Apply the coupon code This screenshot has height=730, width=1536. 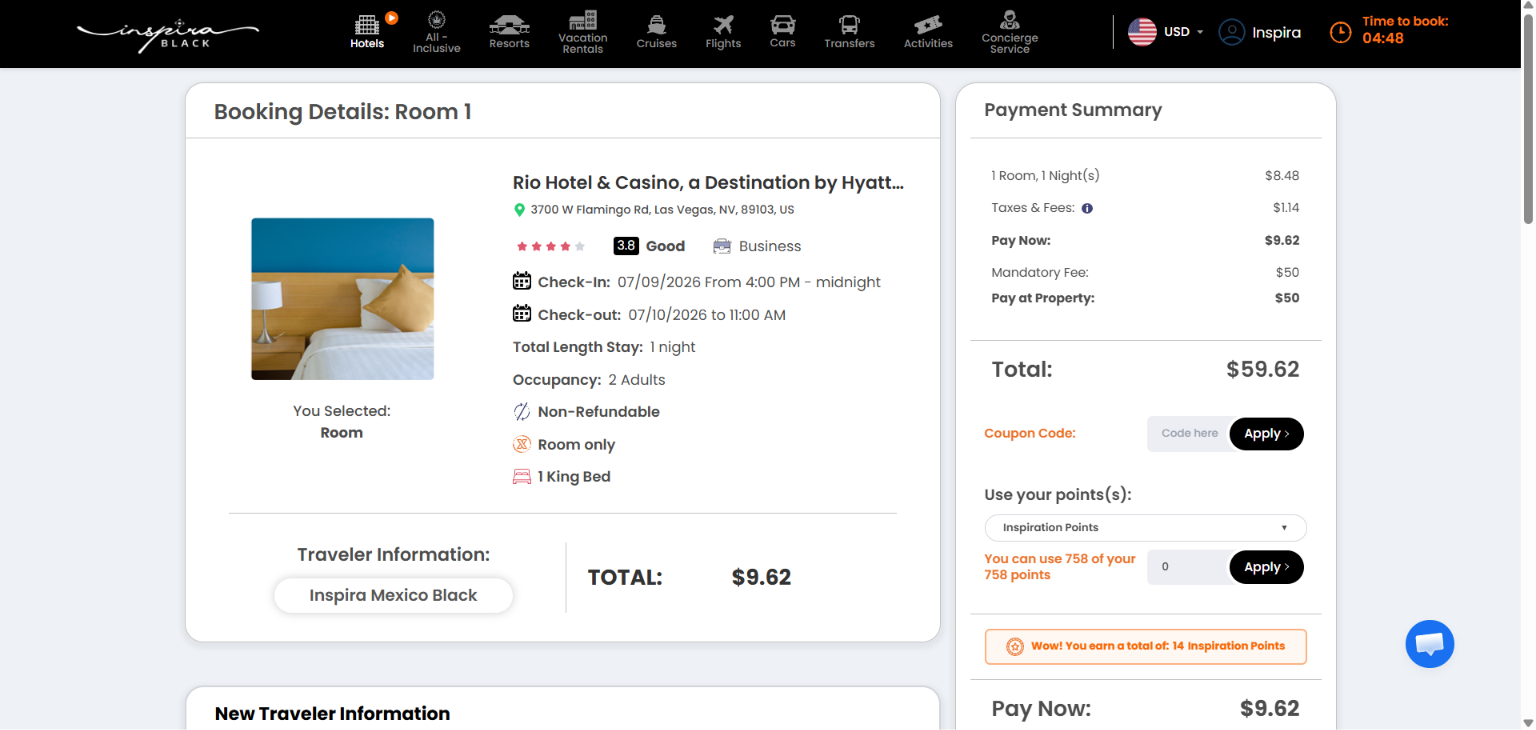click(1266, 434)
